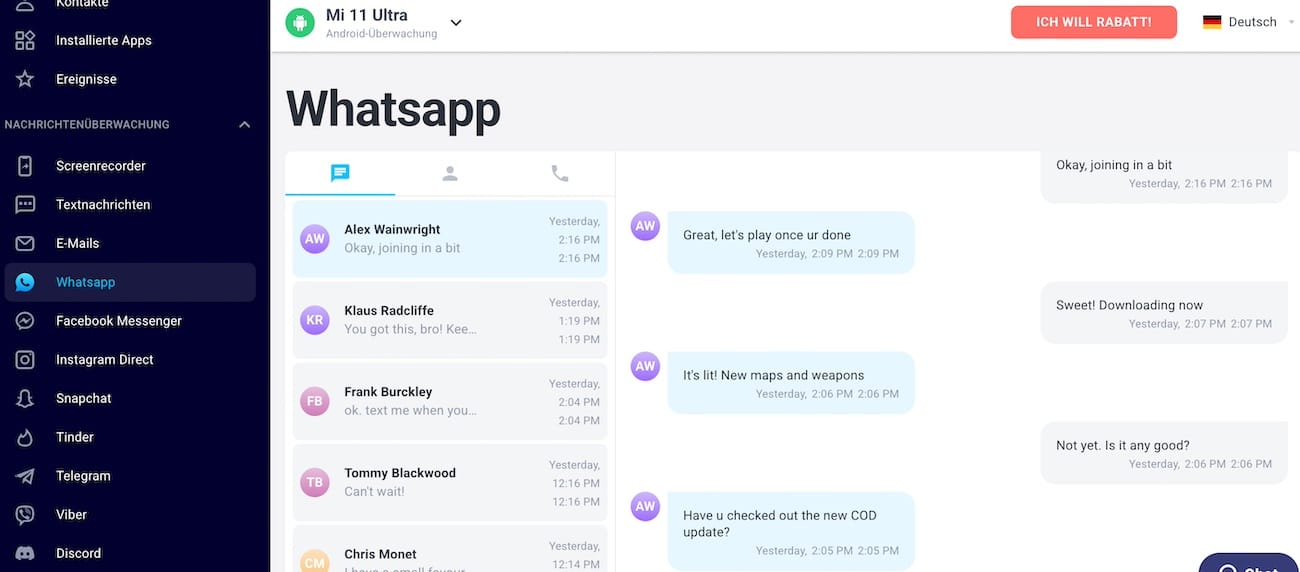Click the Discord icon in sidebar
The height and width of the screenshot is (572, 1300).
(25, 553)
